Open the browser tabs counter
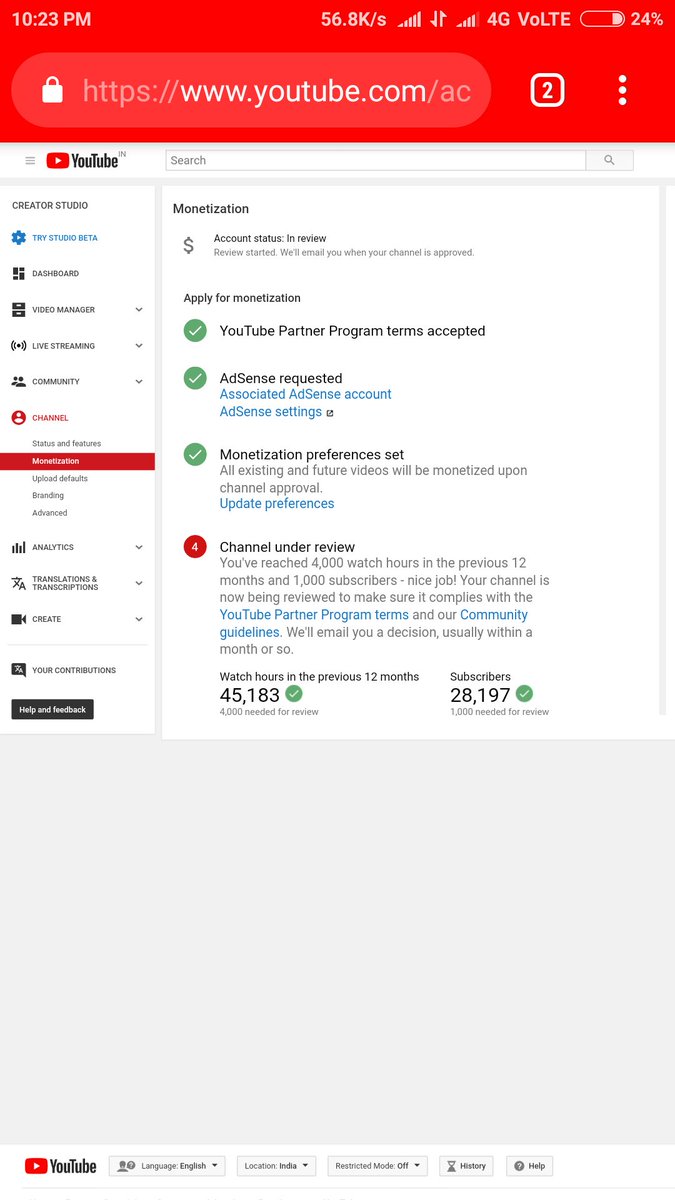 547,91
